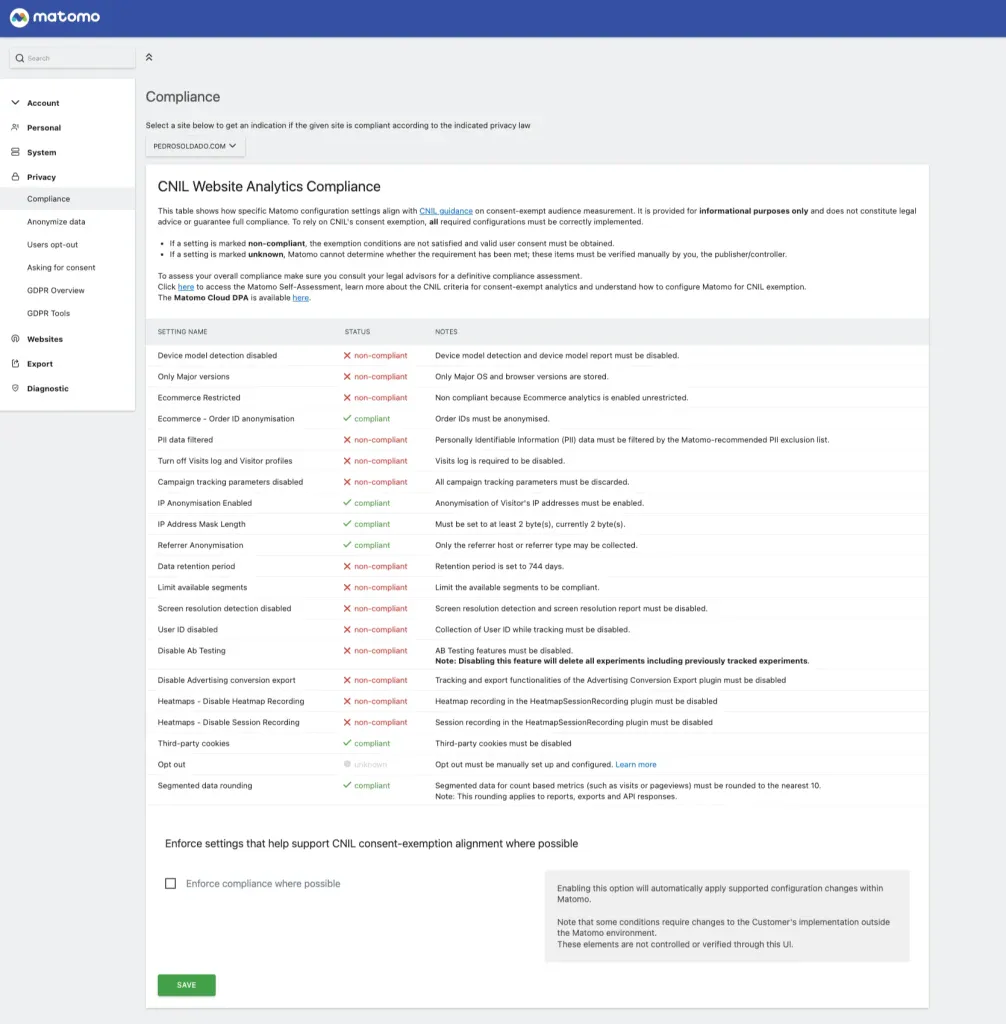Click the double-chevron collapse control above Compliance
The image size is (1006, 1024).
pyautogui.click(x=149, y=57)
